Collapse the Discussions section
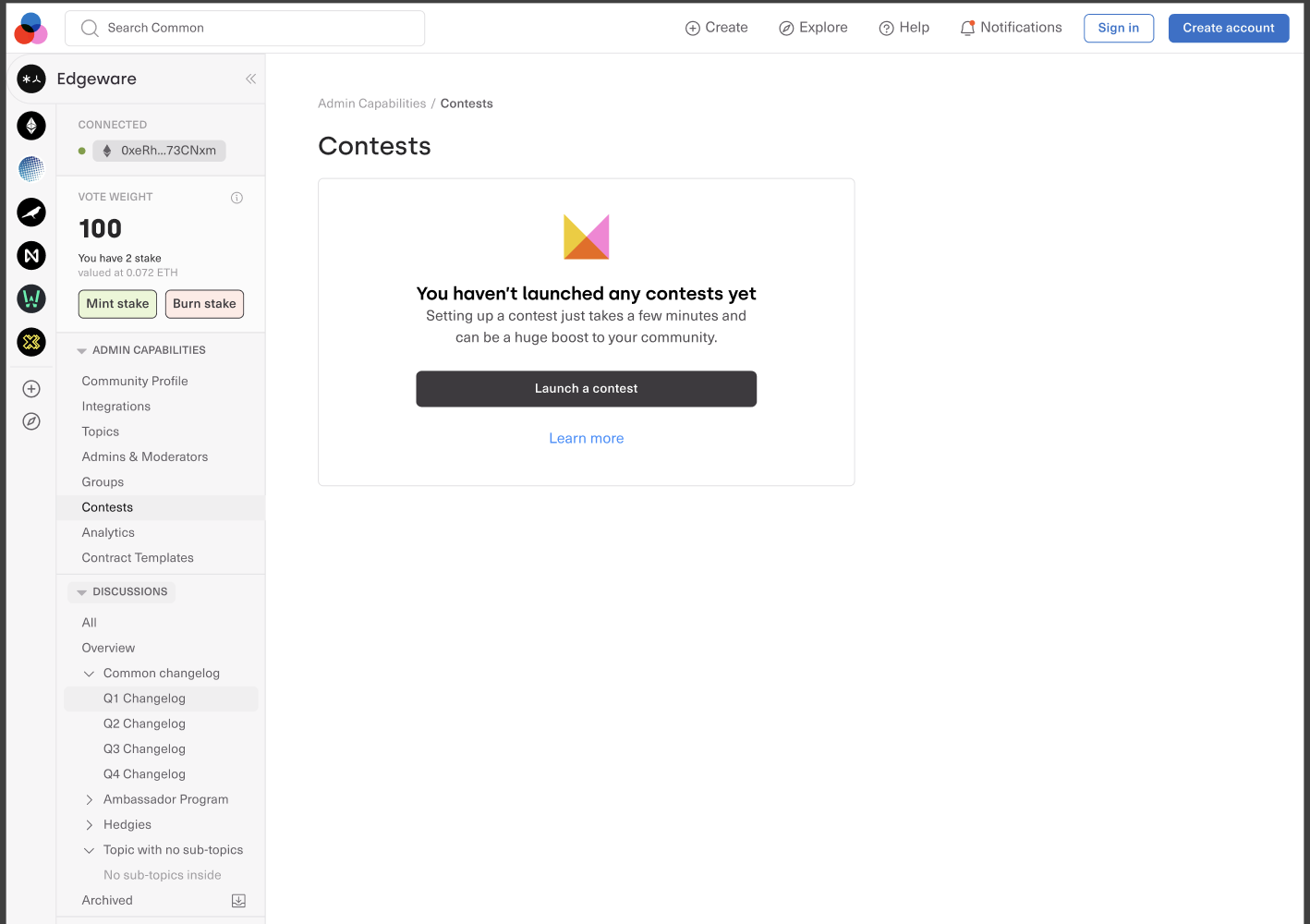This screenshot has width=1310, height=924. (82, 592)
